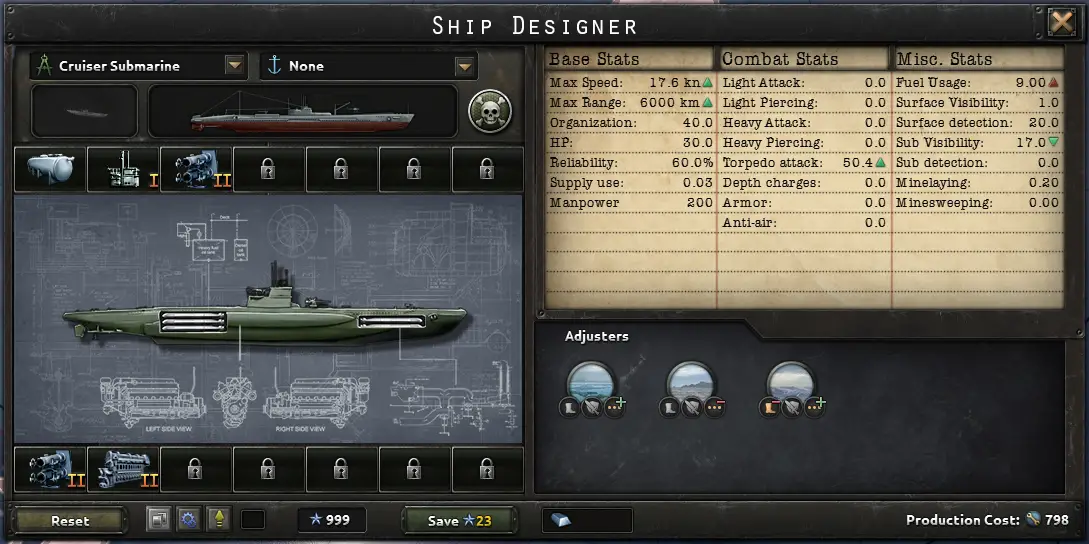This screenshot has width=1089, height=544.
Task: Open the engine II module slot
Action: [x=123, y=470]
